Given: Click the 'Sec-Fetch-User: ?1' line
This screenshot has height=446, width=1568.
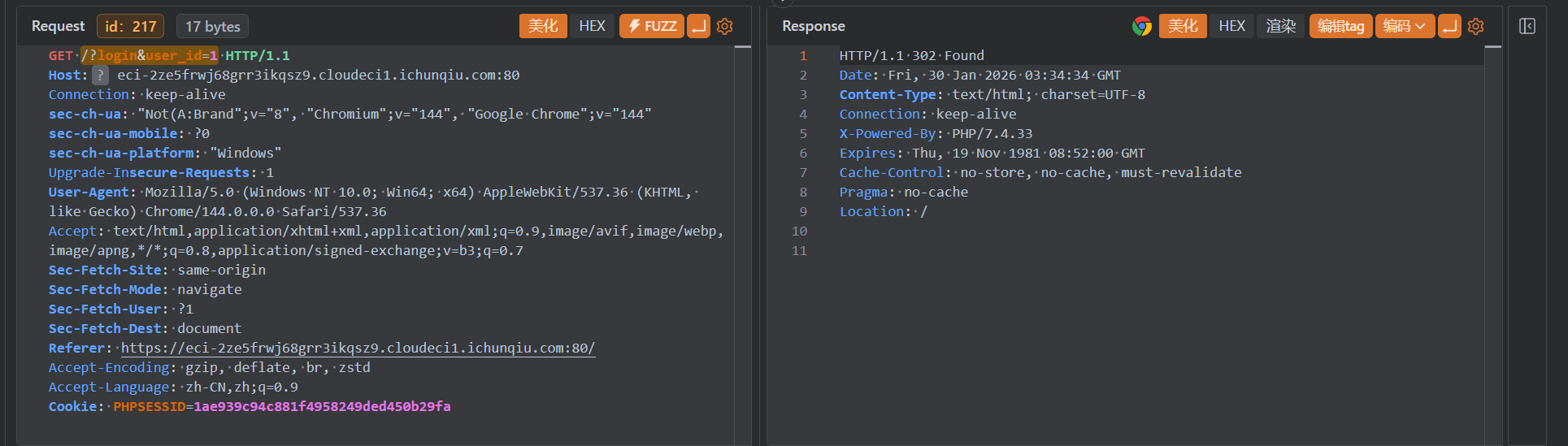Looking at the screenshot, I should click(120, 309).
